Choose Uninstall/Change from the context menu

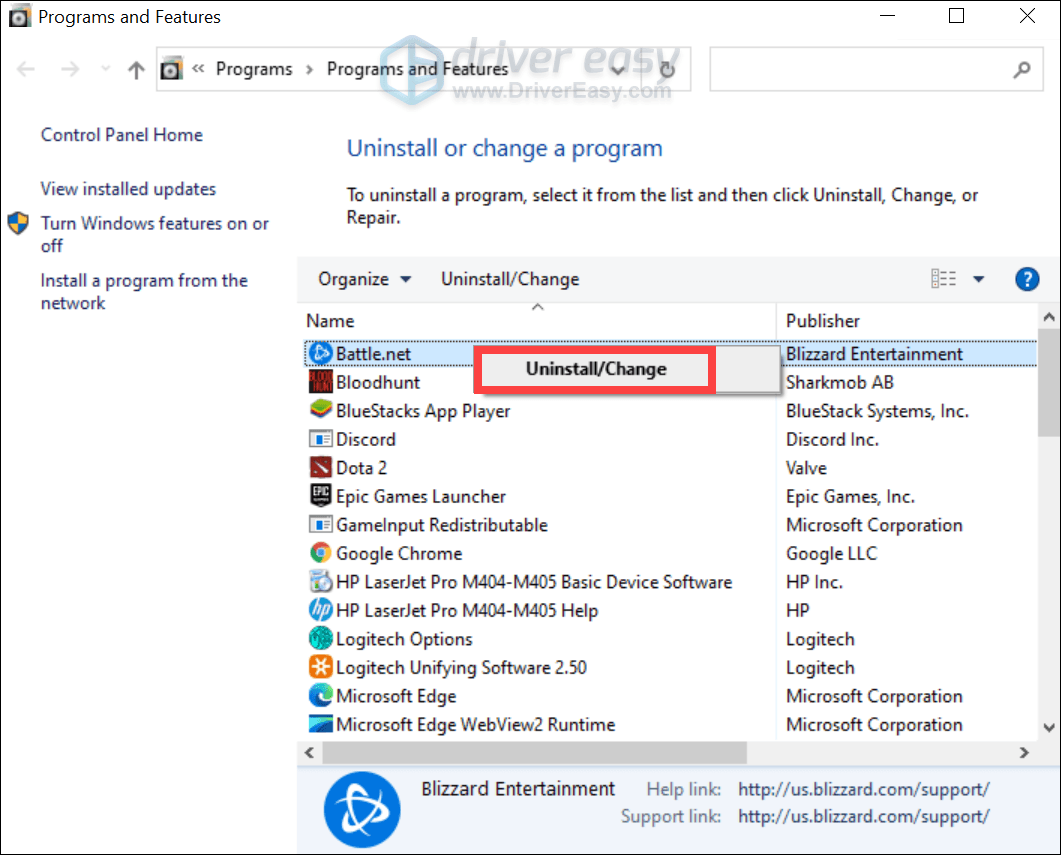coord(595,369)
